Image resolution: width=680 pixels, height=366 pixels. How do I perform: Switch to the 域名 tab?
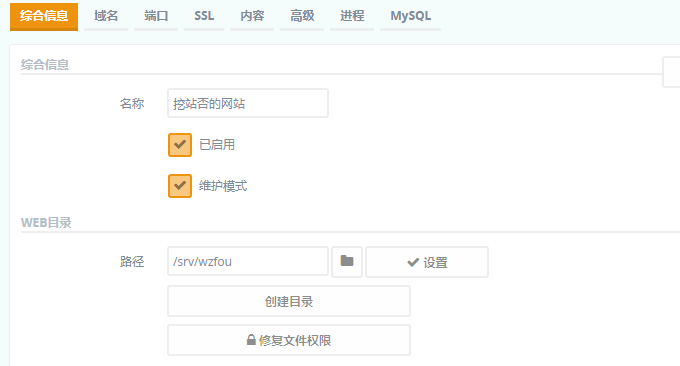click(x=106, y=16)
